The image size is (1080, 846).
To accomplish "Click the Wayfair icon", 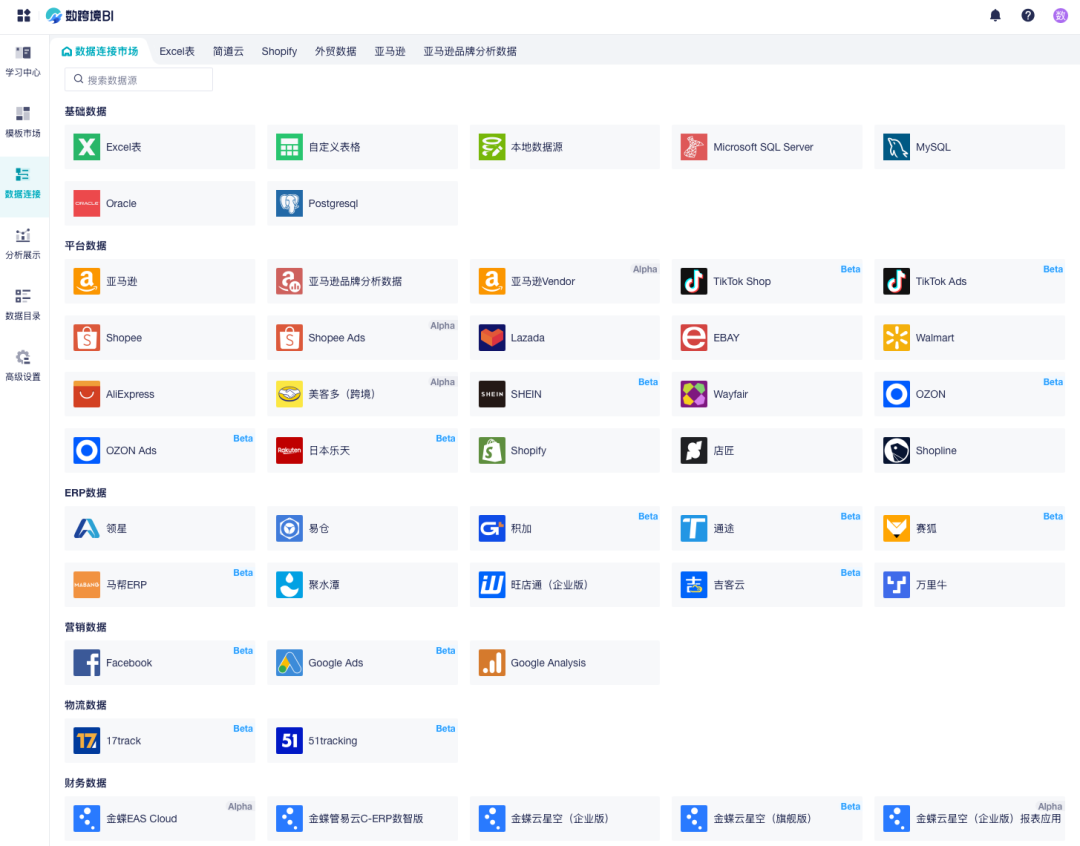I will 694,394.
